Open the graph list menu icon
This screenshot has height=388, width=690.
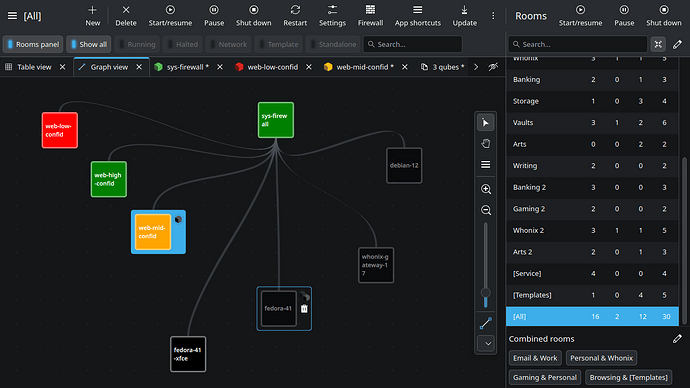tap(485, 165)
